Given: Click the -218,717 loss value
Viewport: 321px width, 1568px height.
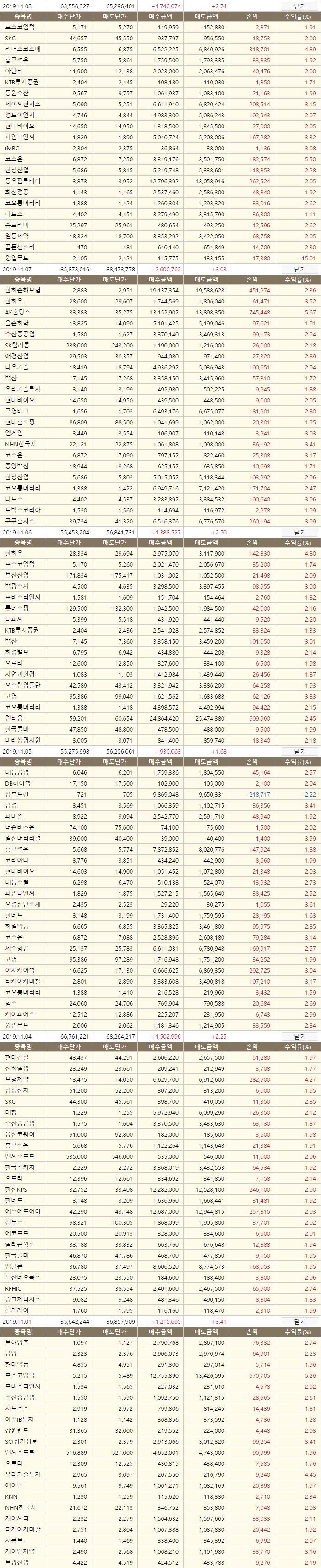Looking at the screenshot, I should [259, 794].
